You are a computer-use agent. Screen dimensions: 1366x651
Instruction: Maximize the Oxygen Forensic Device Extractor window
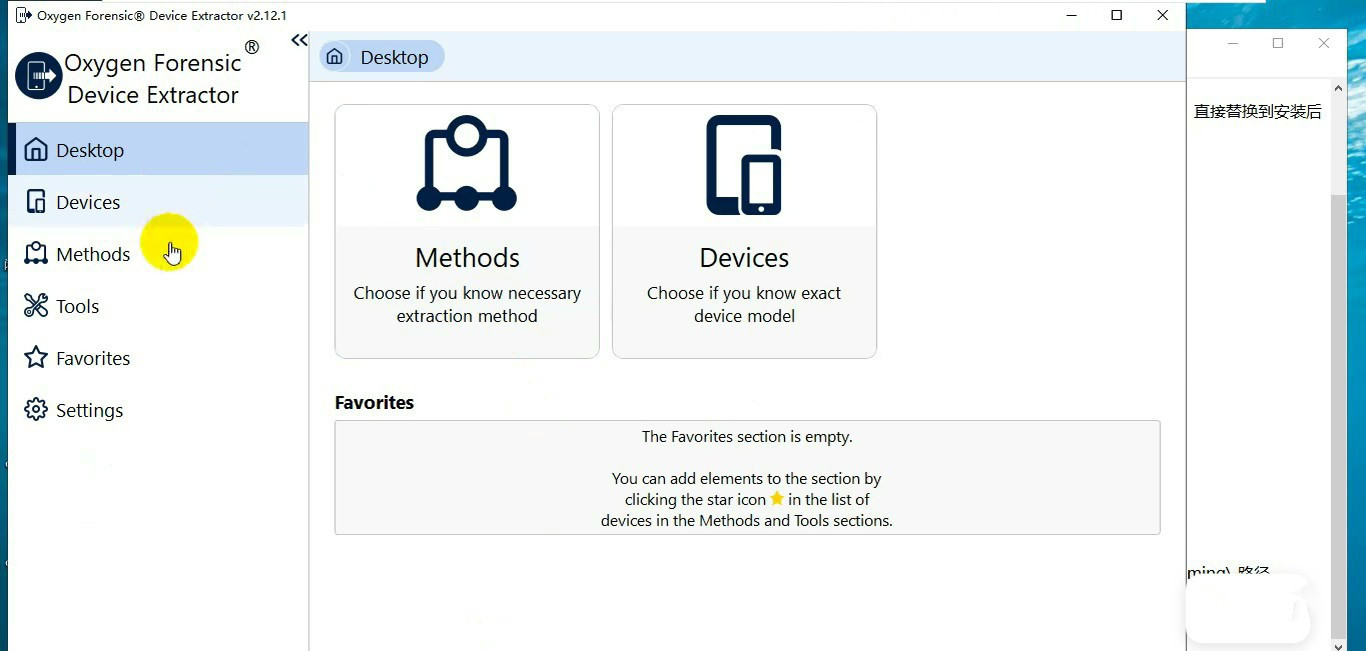coord(1117,15)
